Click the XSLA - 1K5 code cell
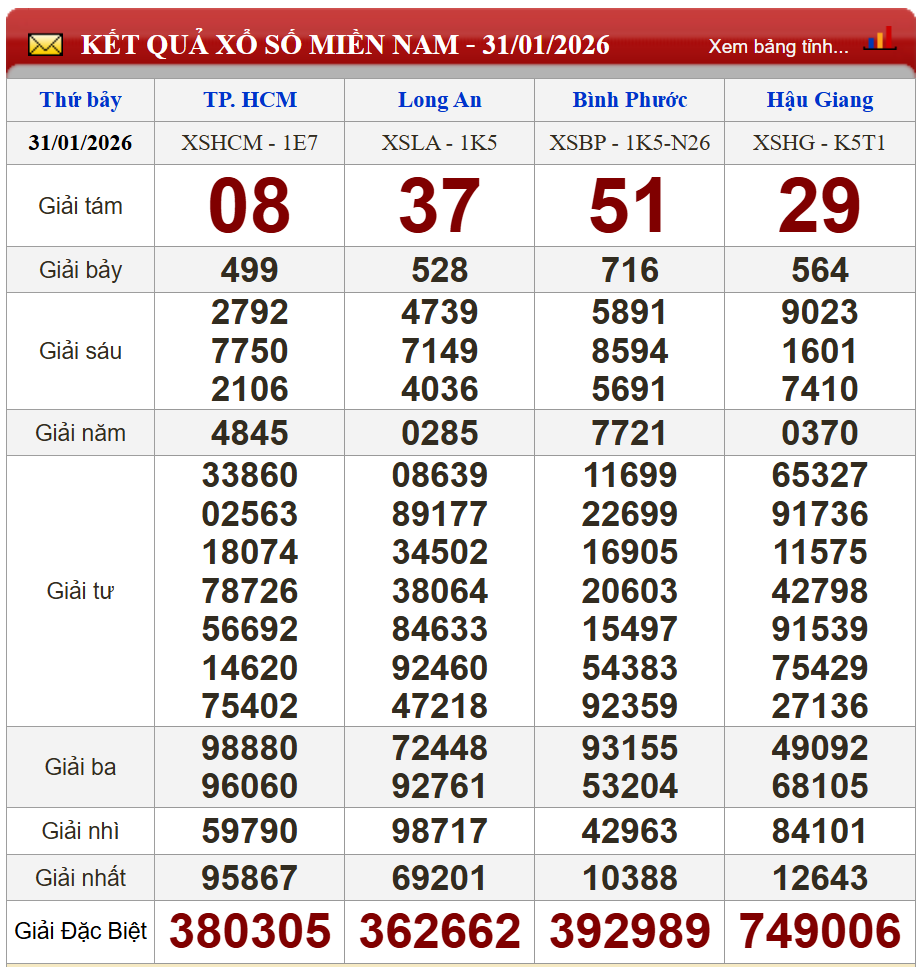917x967 pixels. [439, 143]
